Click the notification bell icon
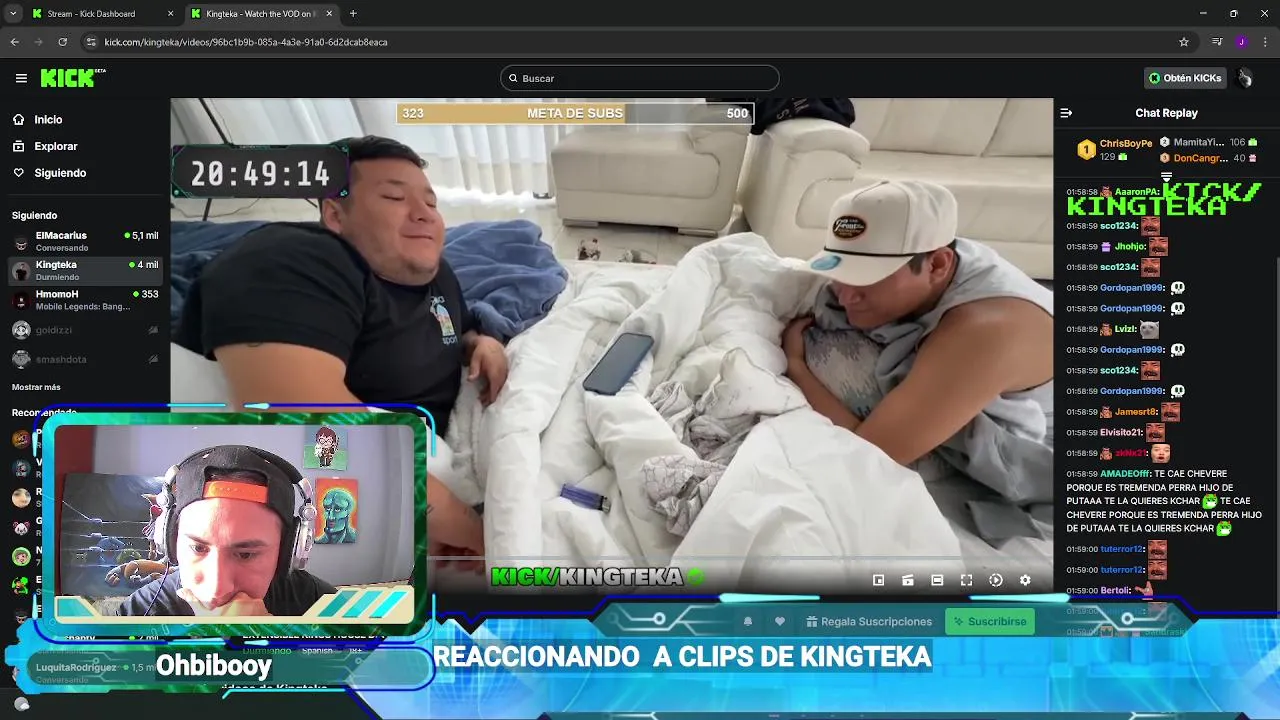The height and width of the screenshot is (720, 1280). 748,621
